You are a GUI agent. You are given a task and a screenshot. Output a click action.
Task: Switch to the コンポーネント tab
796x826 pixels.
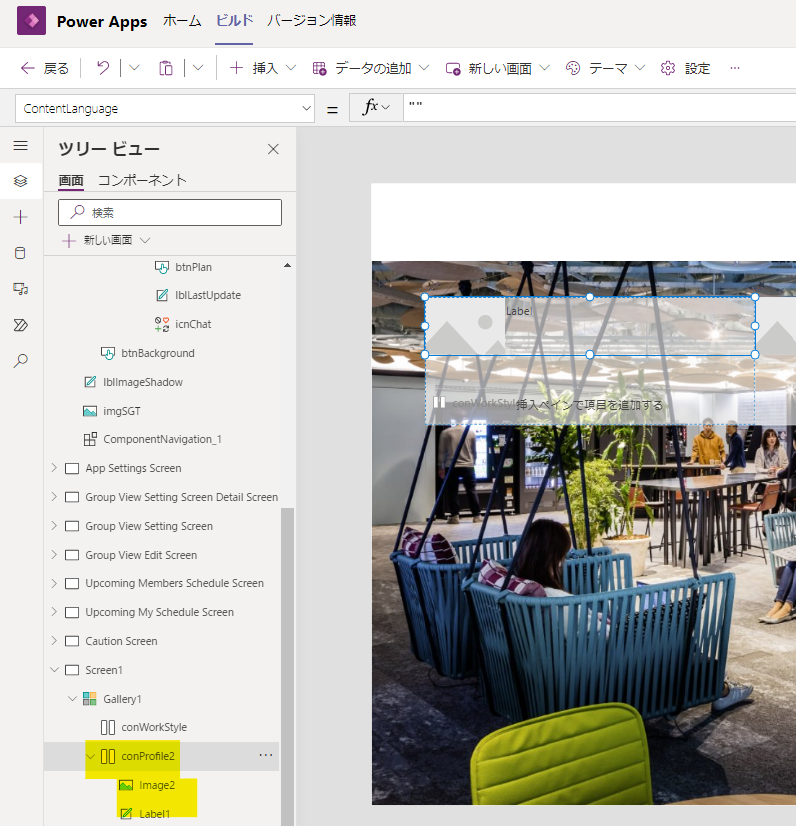[x=142, y=180]
